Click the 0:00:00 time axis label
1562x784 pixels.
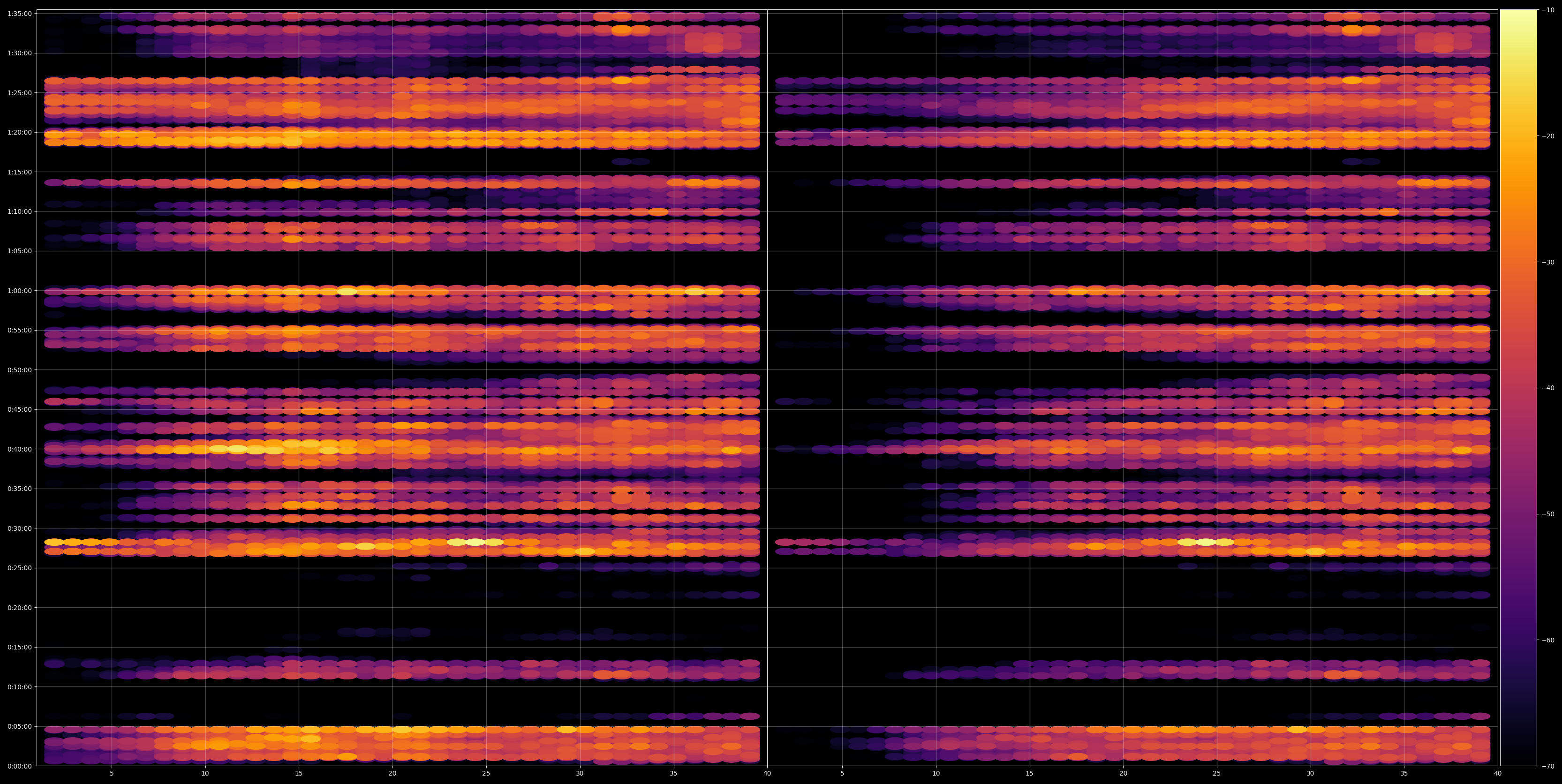pos(19,766)
